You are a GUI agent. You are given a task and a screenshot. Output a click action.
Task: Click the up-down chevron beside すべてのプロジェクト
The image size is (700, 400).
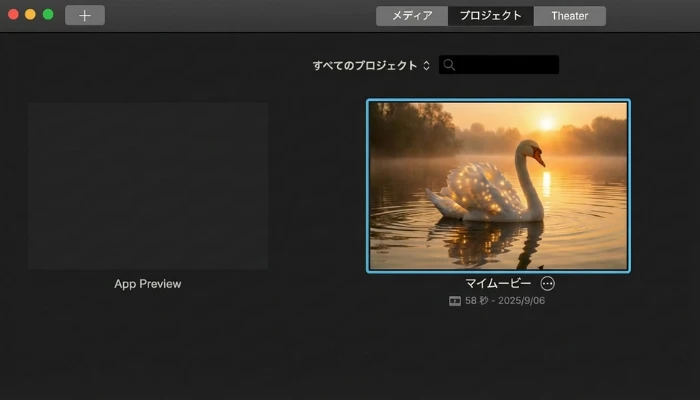pos(426,65)
